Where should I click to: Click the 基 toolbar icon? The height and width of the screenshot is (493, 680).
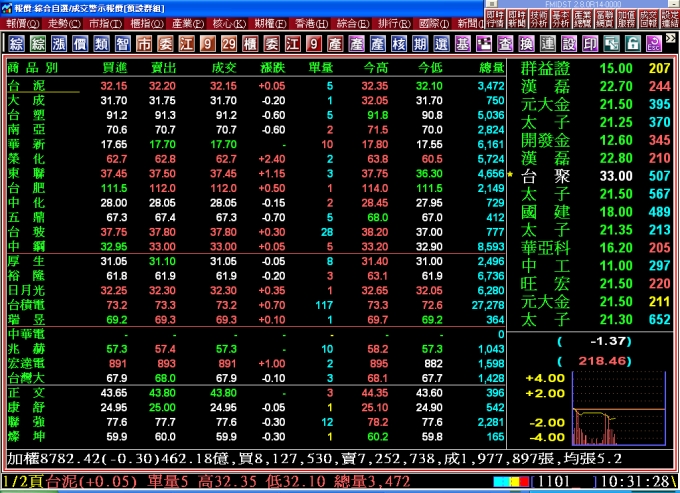[463, 43]
